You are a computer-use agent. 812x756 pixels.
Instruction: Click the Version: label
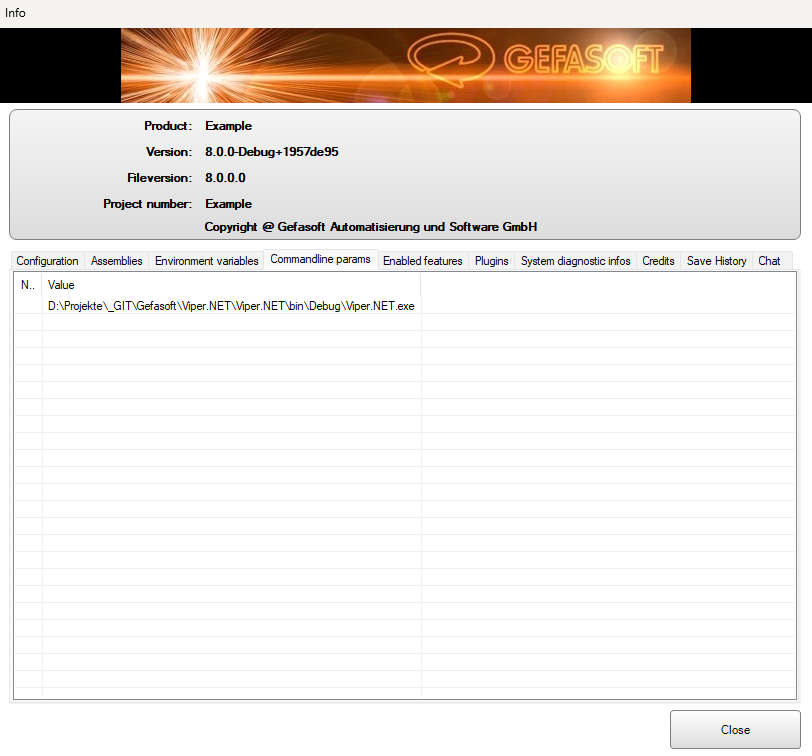pos(169,152)
